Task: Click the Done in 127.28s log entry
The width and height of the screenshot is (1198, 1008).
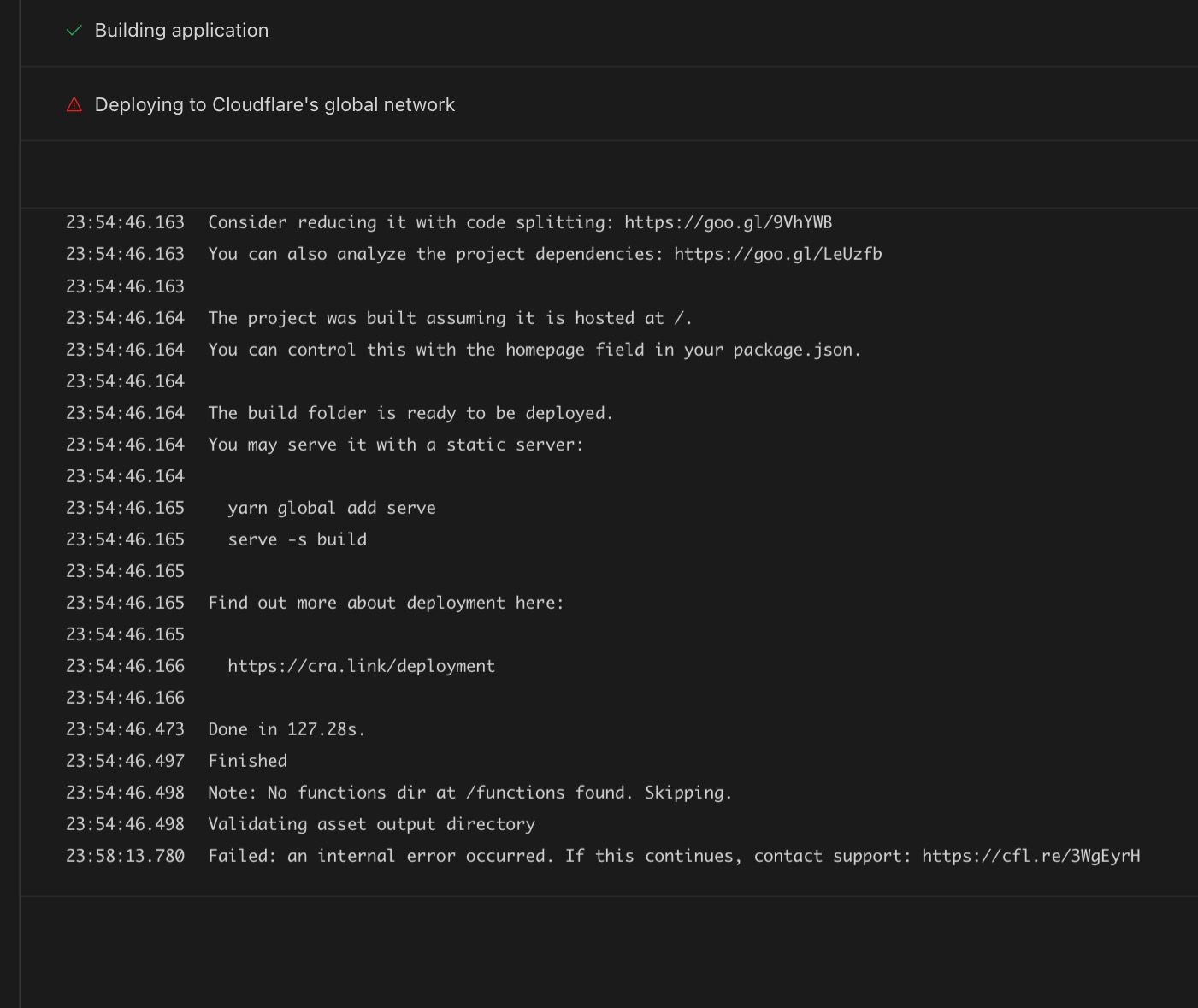Action: [286, 728]
